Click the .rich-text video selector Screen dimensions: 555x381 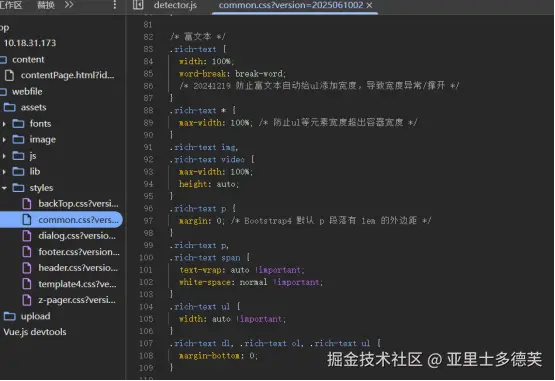point(207,160)
